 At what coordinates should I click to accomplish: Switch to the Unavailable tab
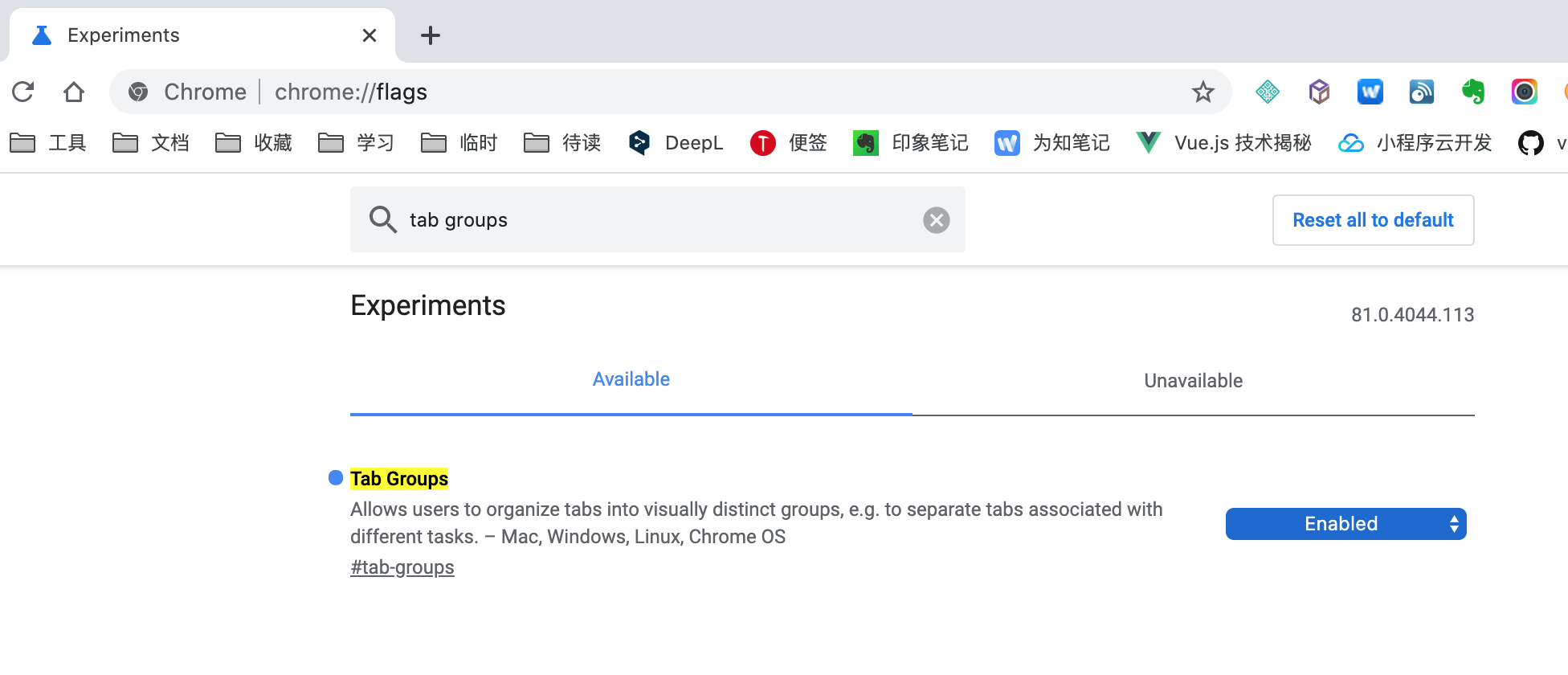click(x=1193, y=381)
